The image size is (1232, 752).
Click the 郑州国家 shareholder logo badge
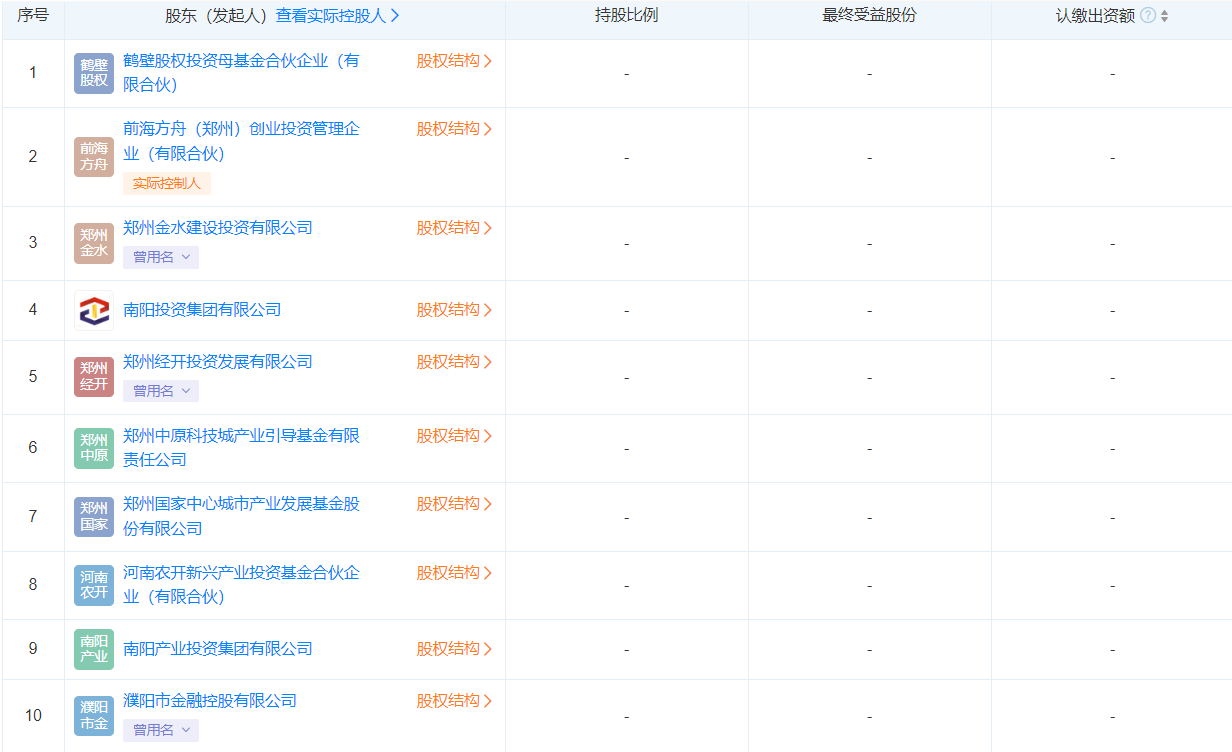[x=94, y=517]
